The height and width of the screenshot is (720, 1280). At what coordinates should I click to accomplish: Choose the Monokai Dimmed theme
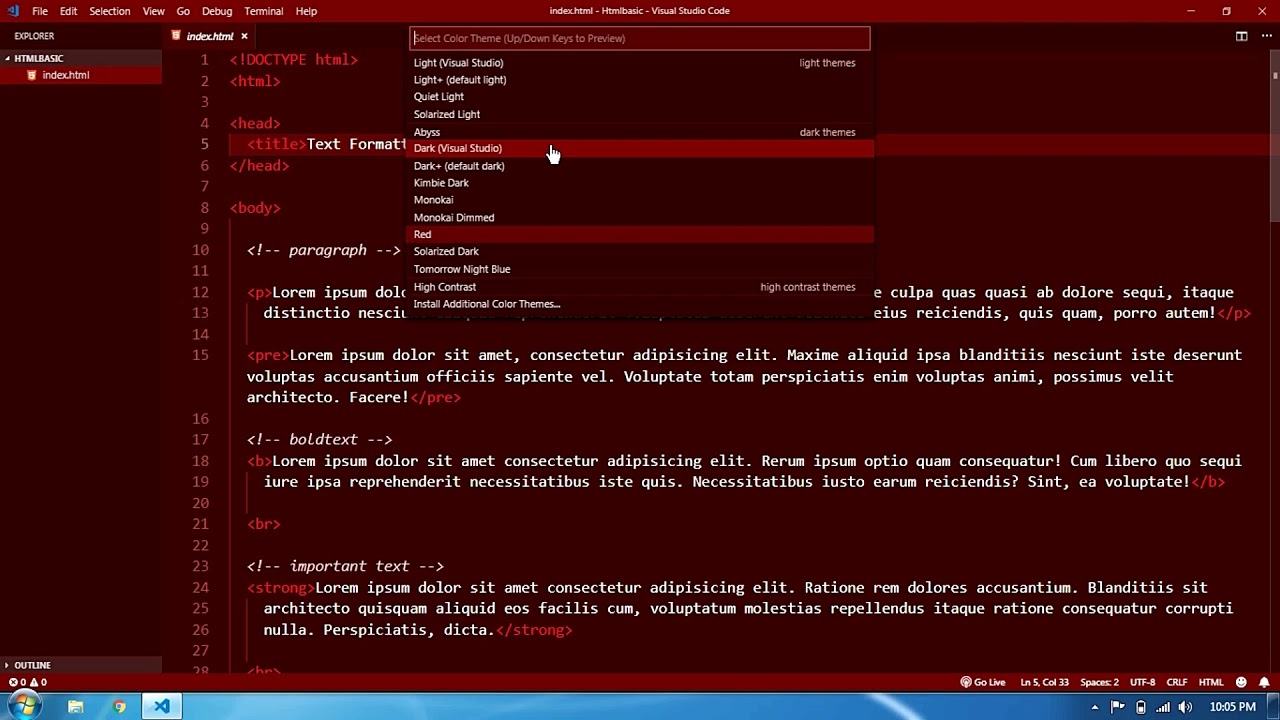click(x=641, y=217)
